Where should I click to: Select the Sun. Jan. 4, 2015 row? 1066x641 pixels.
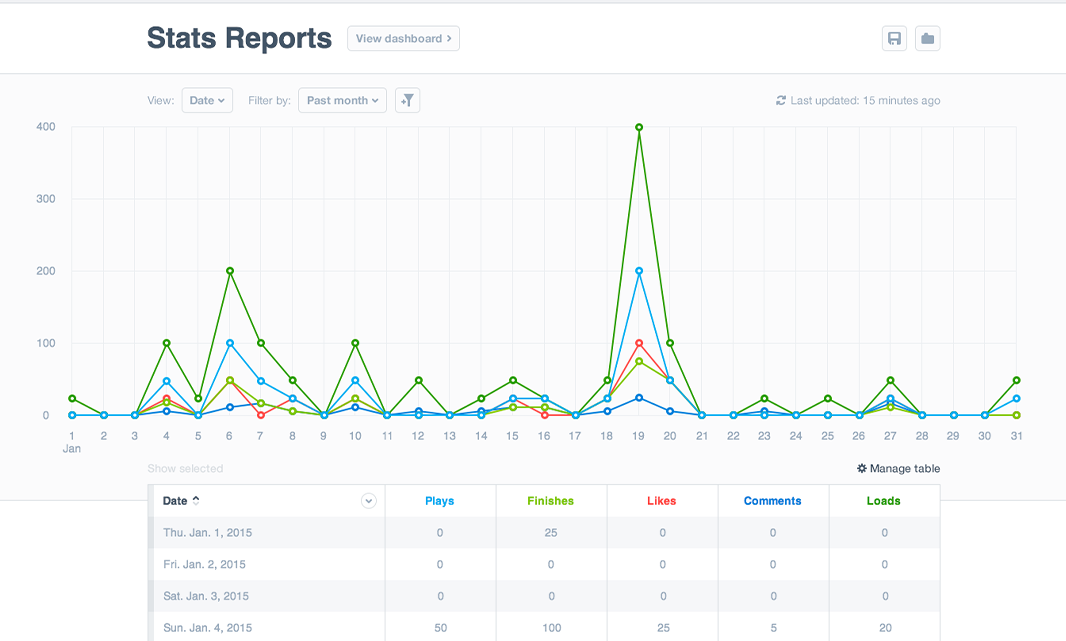pyautogui.click(x=208, y=628)
